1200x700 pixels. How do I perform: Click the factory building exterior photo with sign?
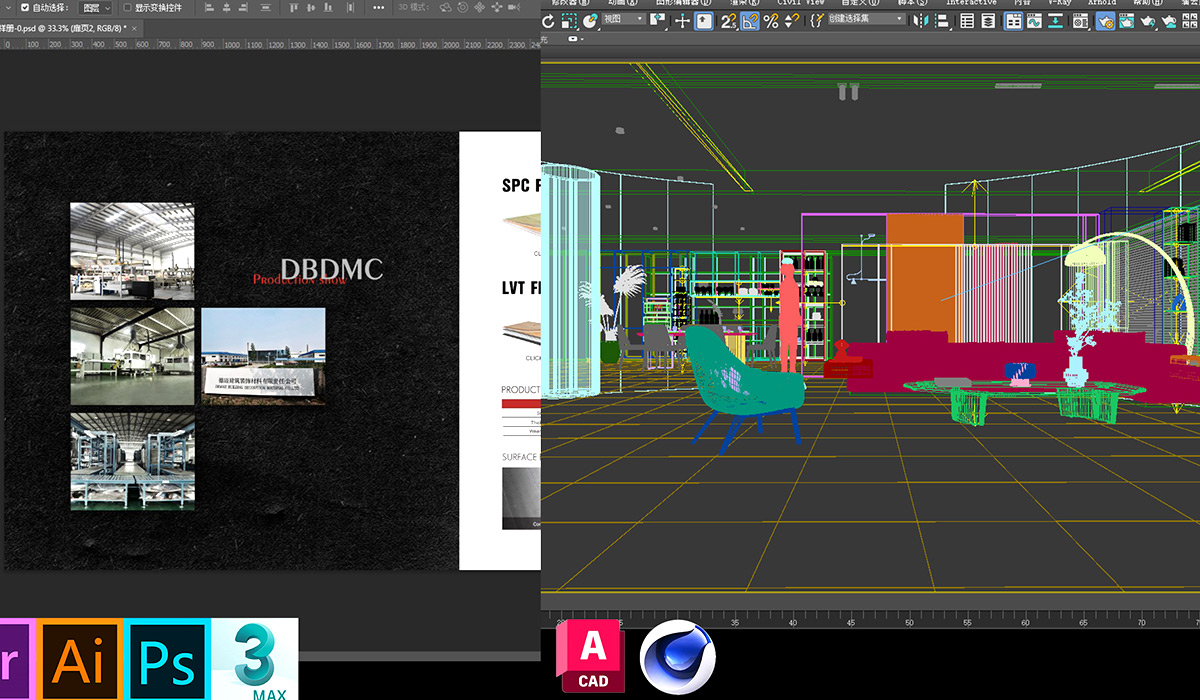tap(263, 356)
